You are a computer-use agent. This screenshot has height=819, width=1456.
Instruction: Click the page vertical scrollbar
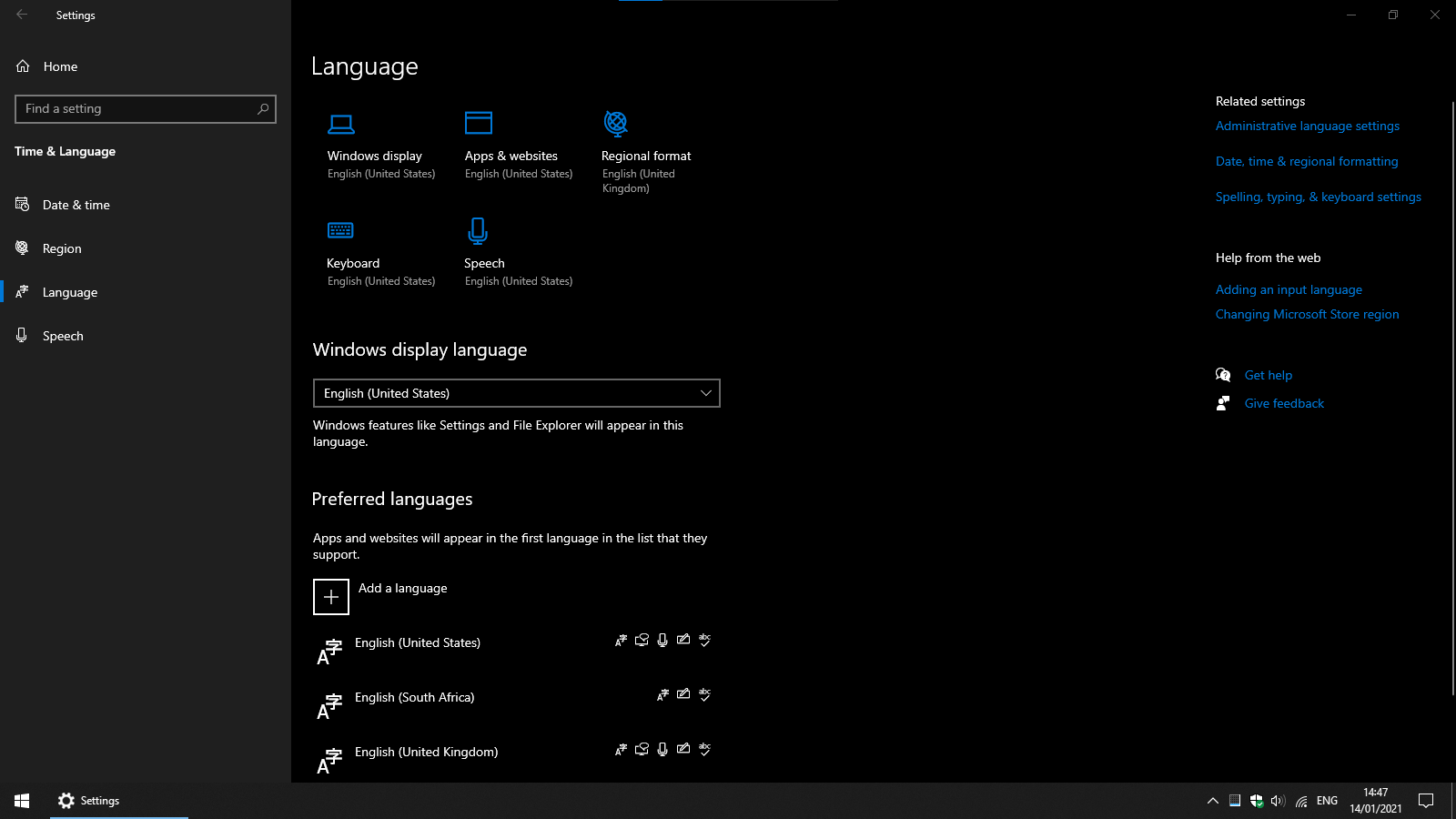tap(1452, 397)
